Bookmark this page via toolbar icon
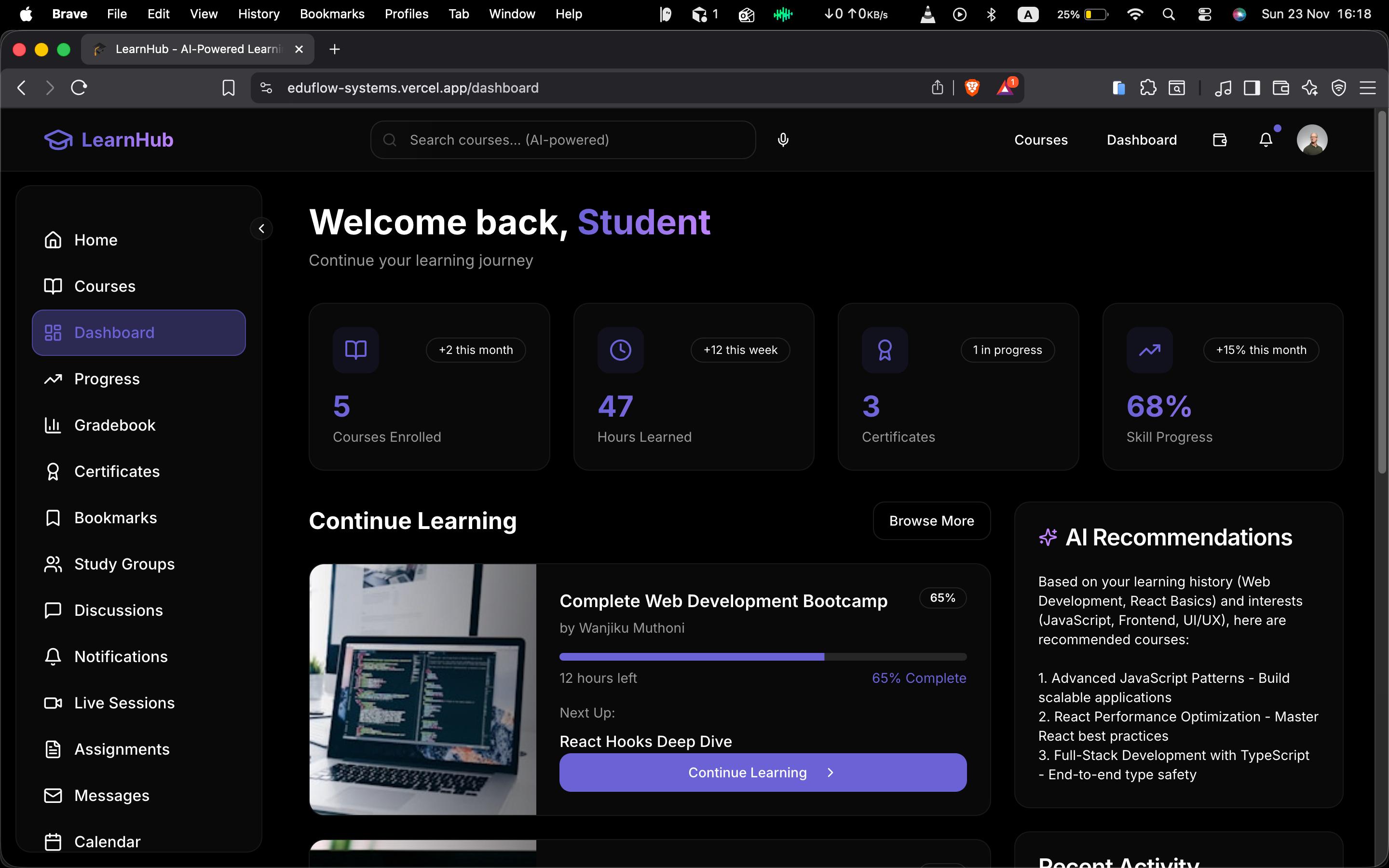The height and width of the screenshot is (868, 1389). click(229, 87)
